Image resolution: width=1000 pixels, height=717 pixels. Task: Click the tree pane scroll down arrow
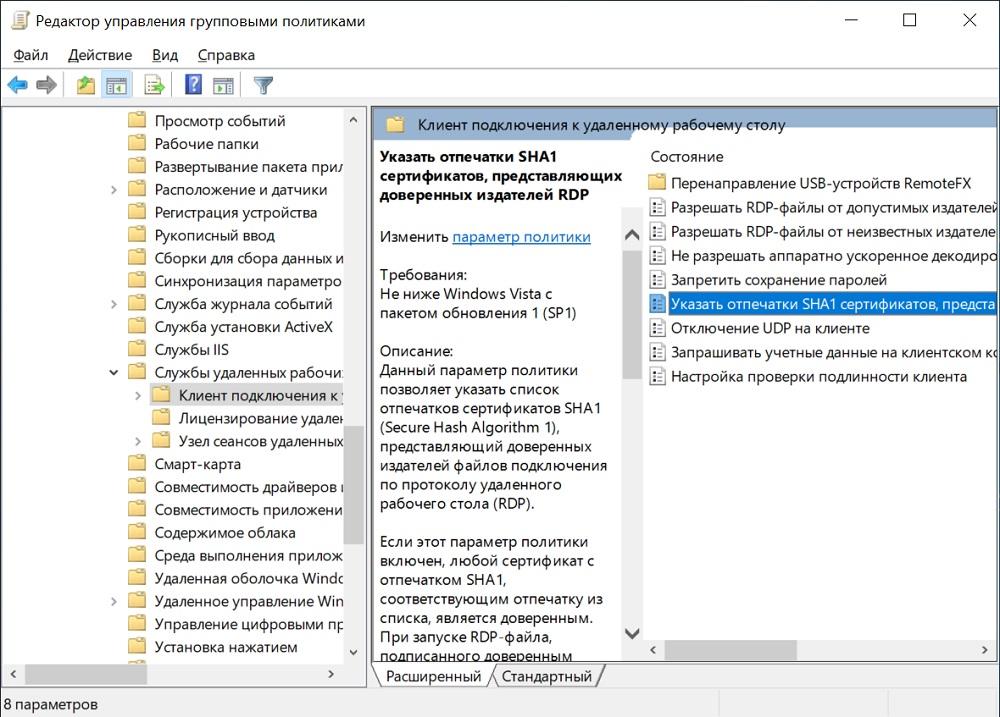click(353, 652)
